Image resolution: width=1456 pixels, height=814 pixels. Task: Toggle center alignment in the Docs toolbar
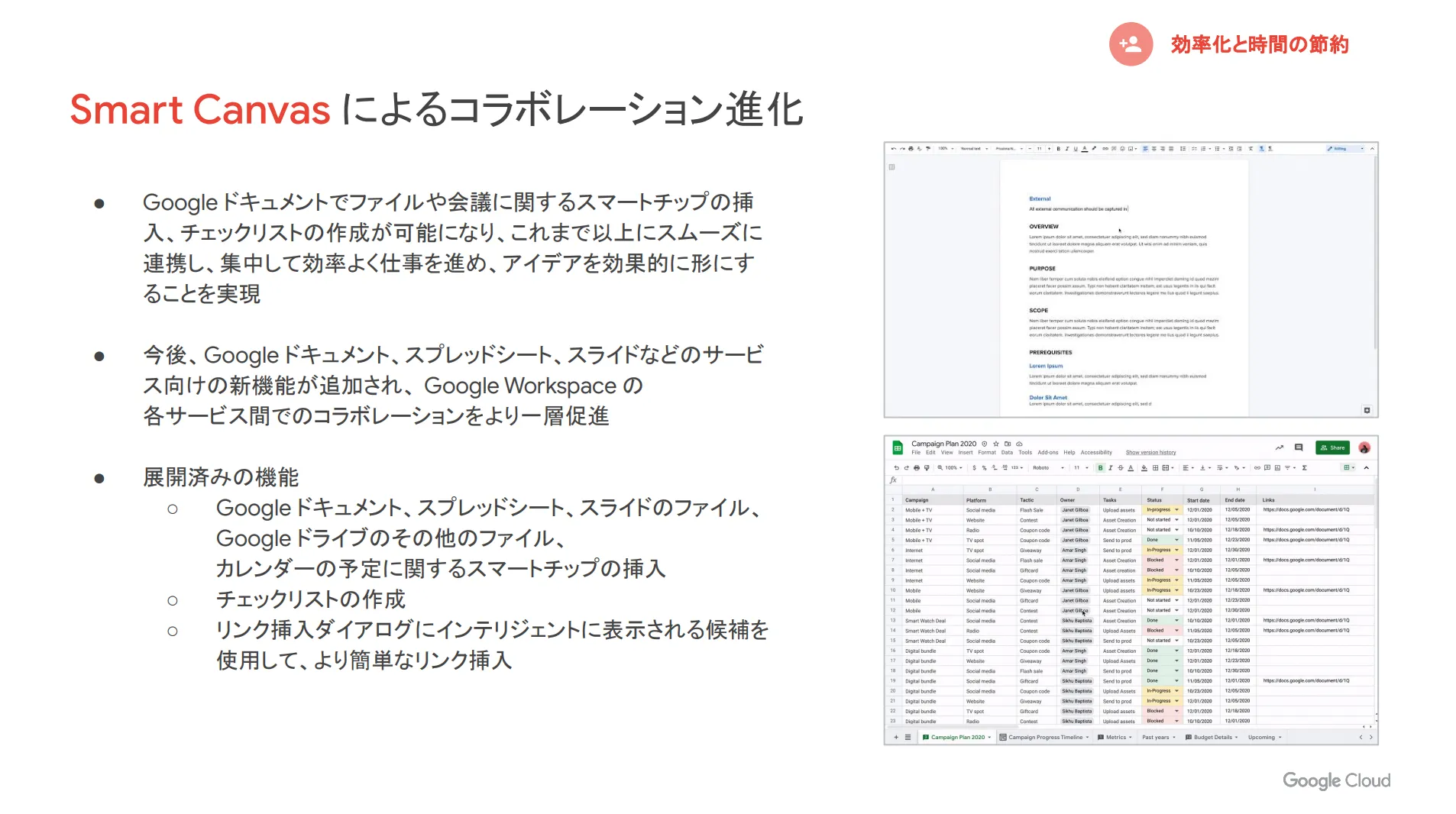pyautogui.click(x=1153, y=149)
